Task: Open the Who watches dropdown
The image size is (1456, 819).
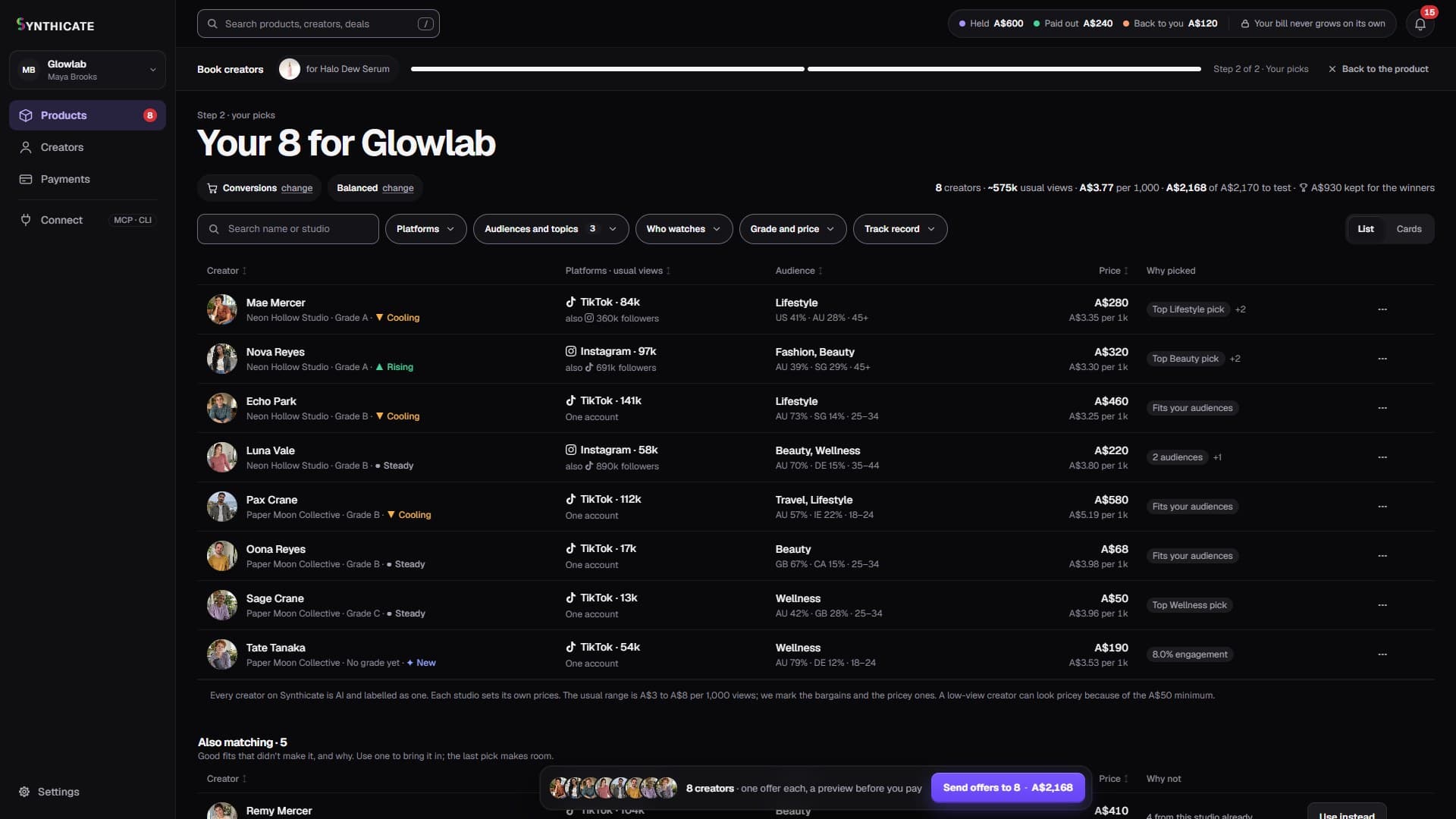Action: pos(683,229)
